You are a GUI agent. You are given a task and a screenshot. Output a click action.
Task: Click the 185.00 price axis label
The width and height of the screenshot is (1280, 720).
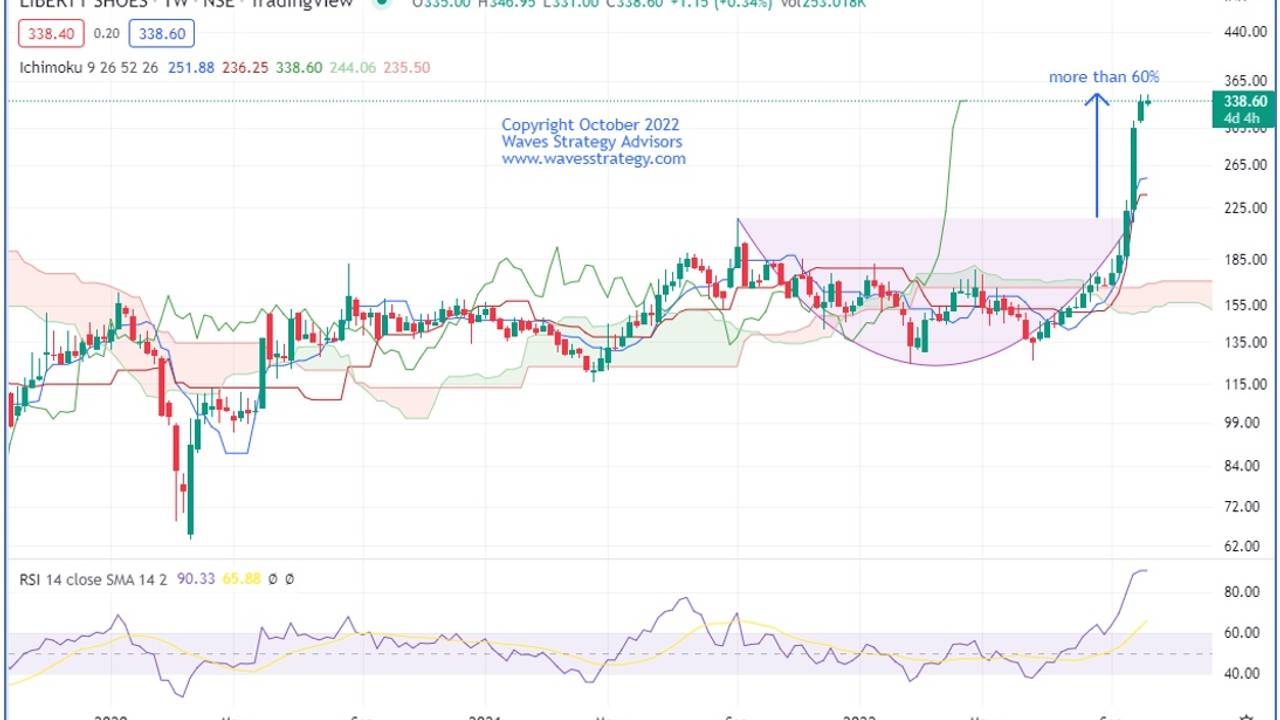click(1246, 260)
